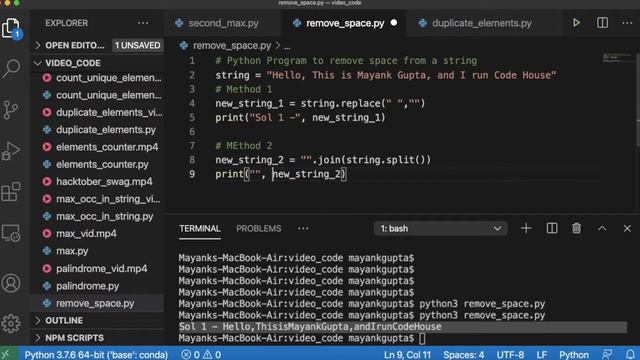
Task: Open the Accounts menu icon
Action: 11,283
